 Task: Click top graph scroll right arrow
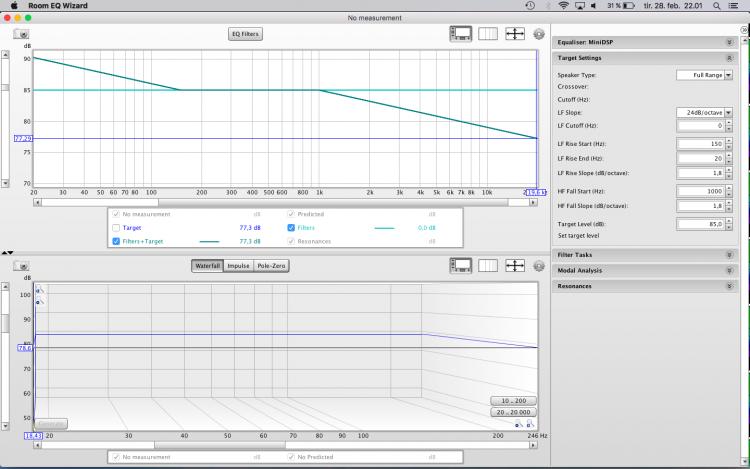(533, 203)
